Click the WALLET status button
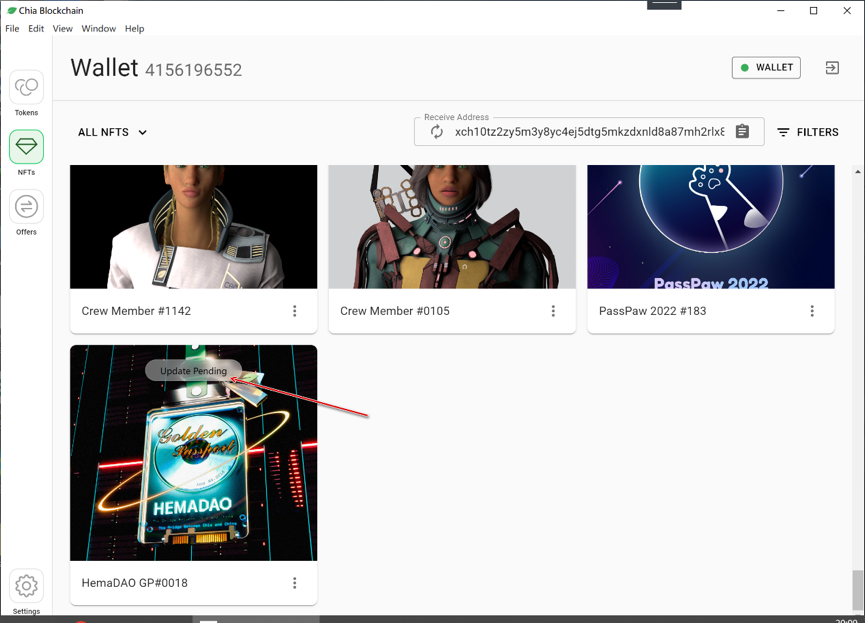This screenshot has height=623, width=865. coord(766,68)
